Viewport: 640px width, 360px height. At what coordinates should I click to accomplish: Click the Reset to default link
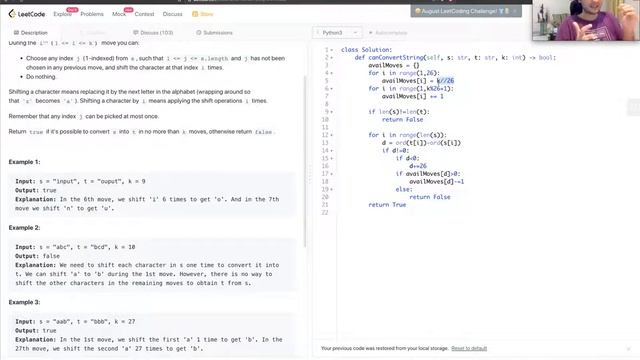click(x=469, y=349)
